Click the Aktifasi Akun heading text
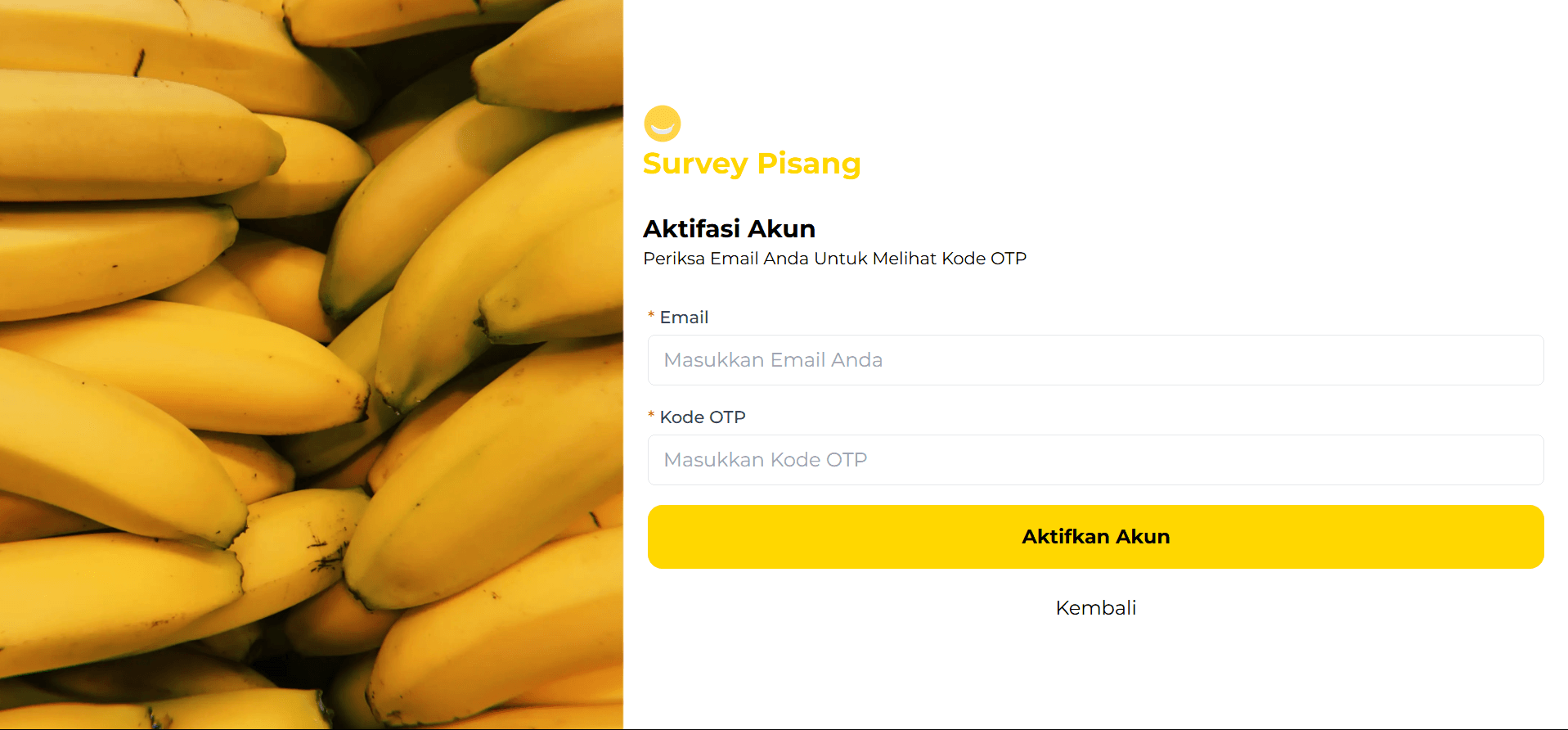Image resolution: width=1568 pixels, height=730 pixels. click(x=729, y=229)
